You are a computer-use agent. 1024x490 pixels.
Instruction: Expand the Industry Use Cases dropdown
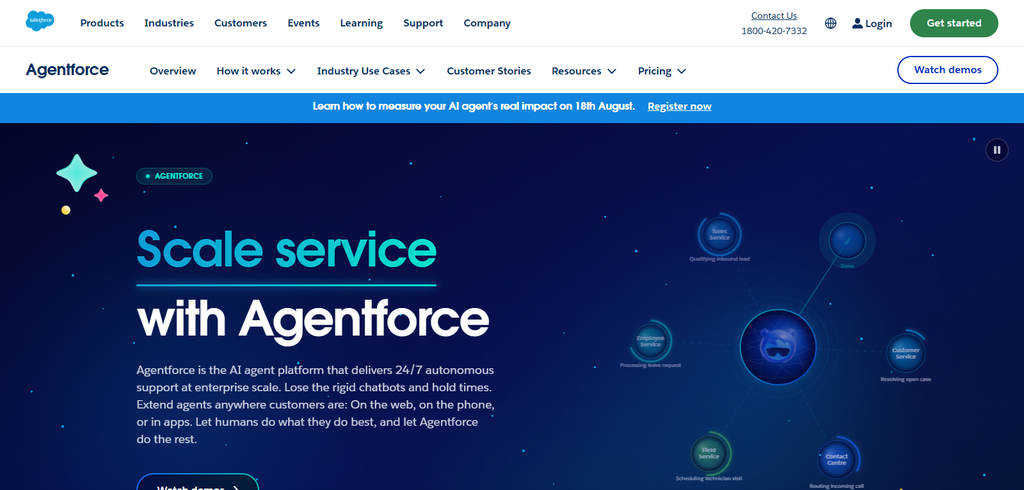point(371,71)
